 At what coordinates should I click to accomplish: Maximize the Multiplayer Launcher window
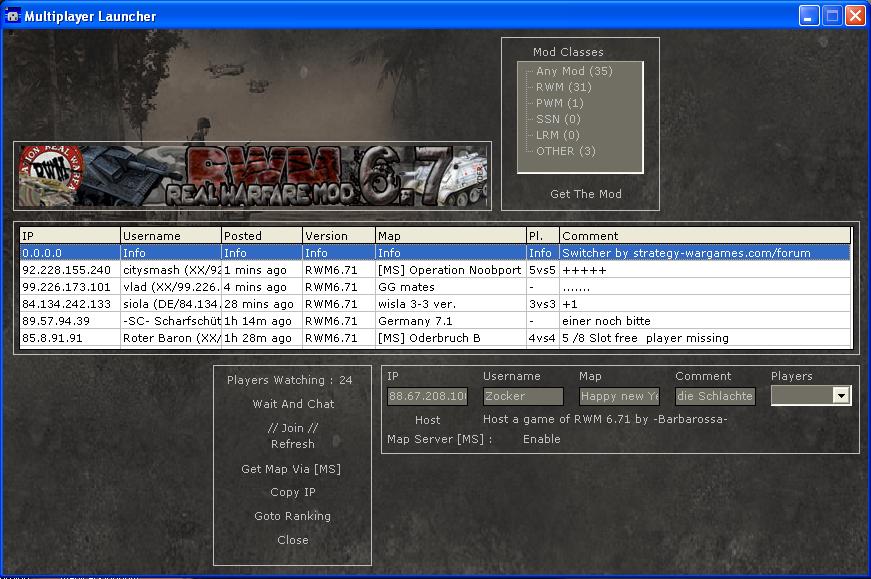[832, 16]
